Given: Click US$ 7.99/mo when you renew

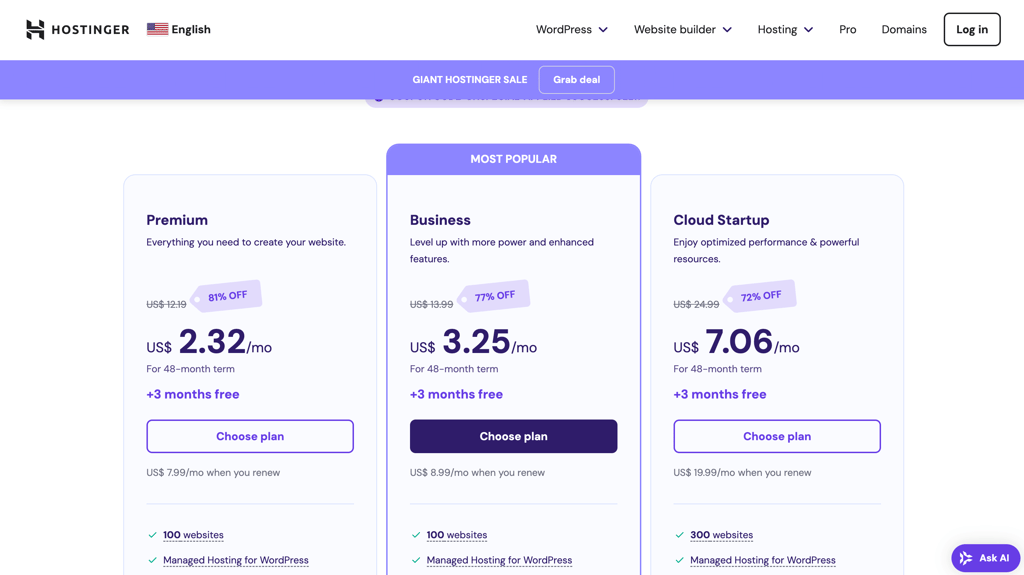Looking at the screenshot, I should [213, 472].
